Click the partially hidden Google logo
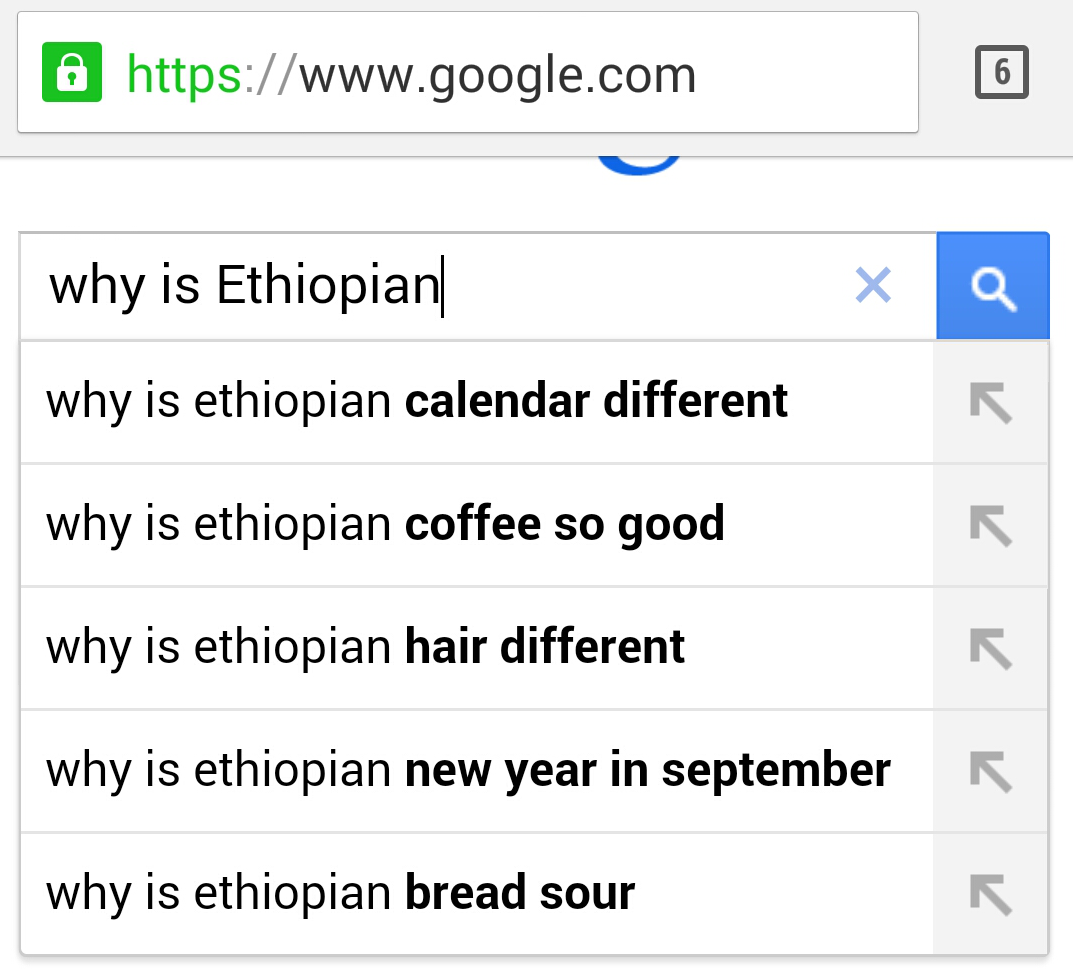Screen dimensions: 1073x977 638,165
